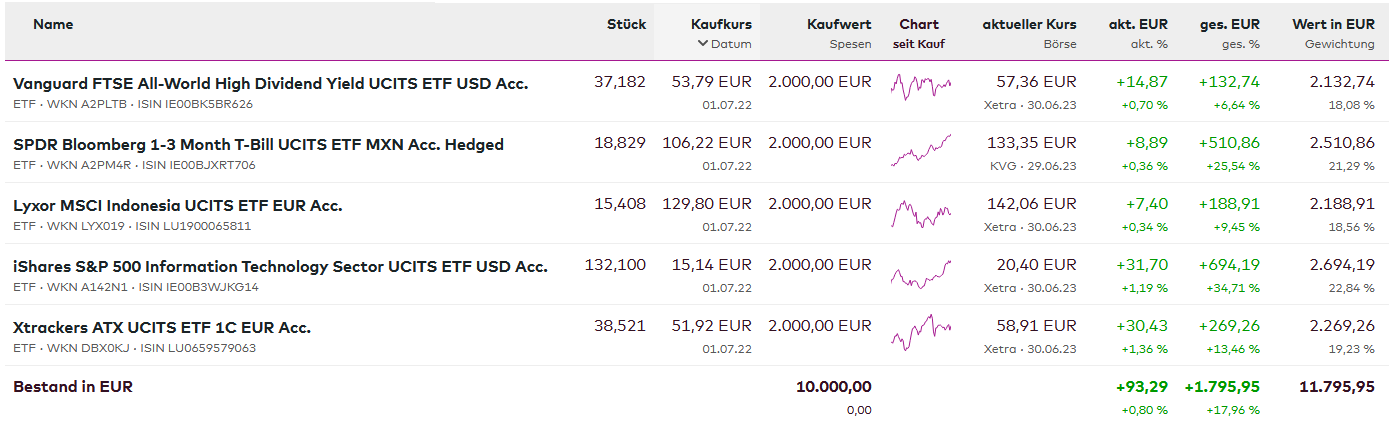Open the Vanguard FTSE All-World sparkline chart
The width and height of the screenshot is (1389, 422).
(920, 88)
